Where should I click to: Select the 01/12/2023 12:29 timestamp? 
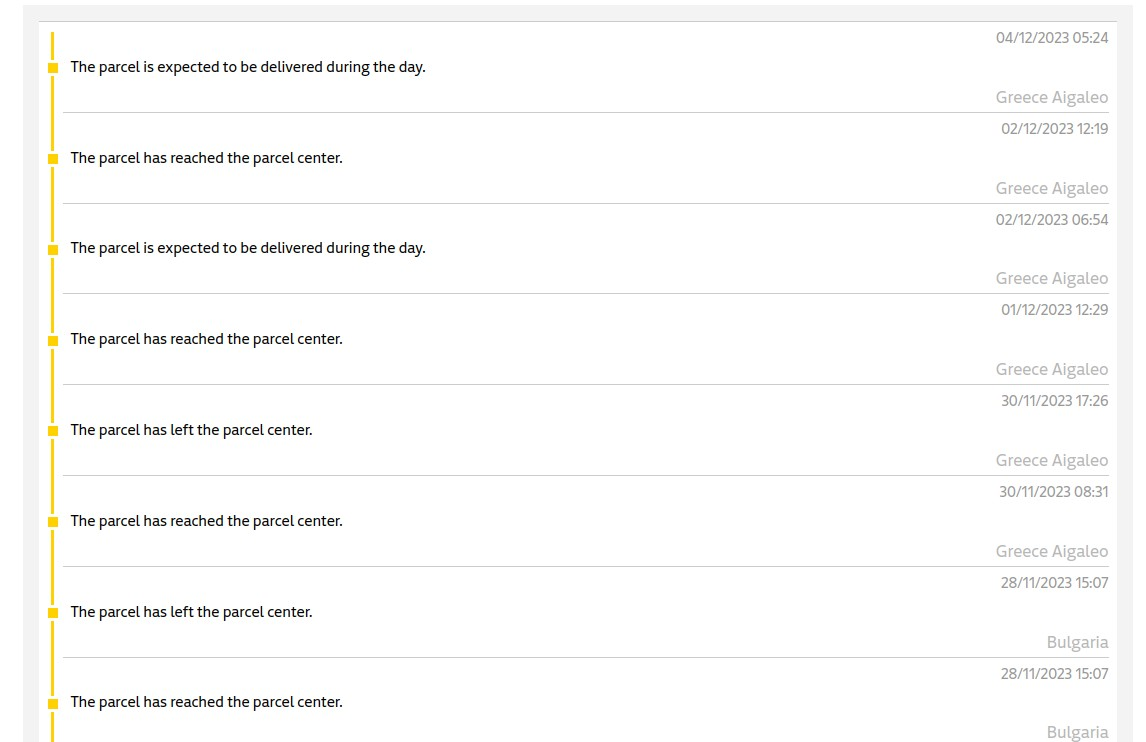(x=1055, y=310)
